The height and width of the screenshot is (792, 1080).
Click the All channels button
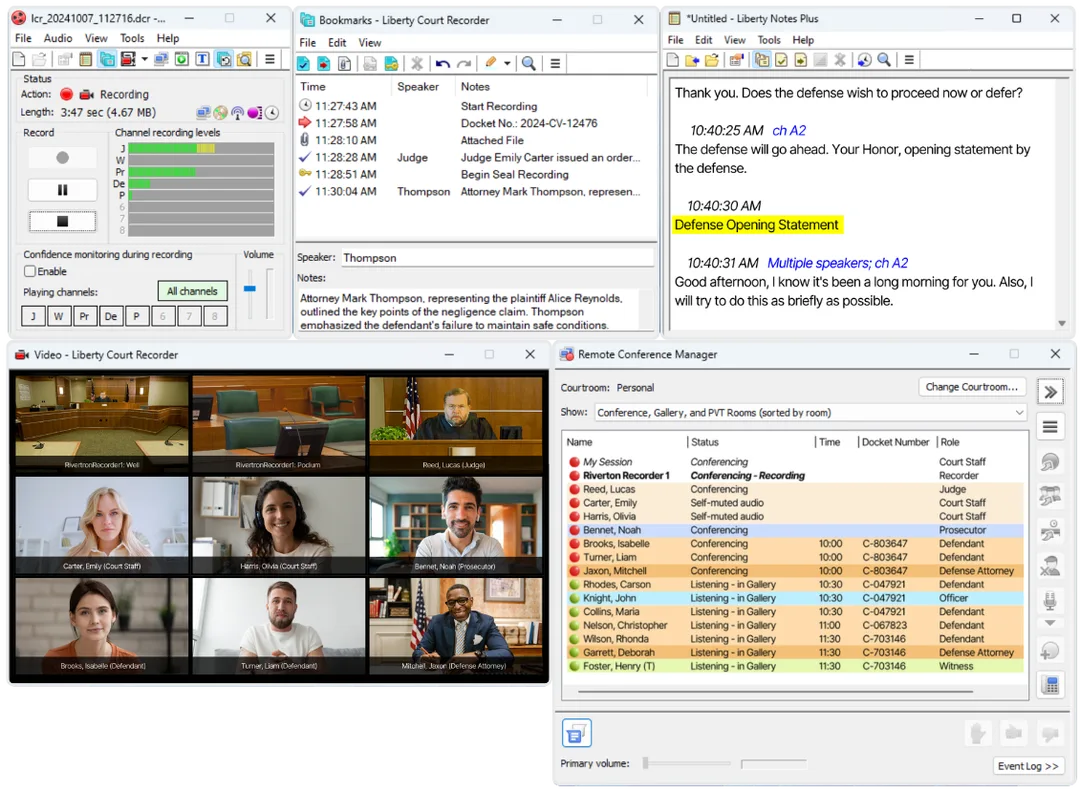click(192, 291)
